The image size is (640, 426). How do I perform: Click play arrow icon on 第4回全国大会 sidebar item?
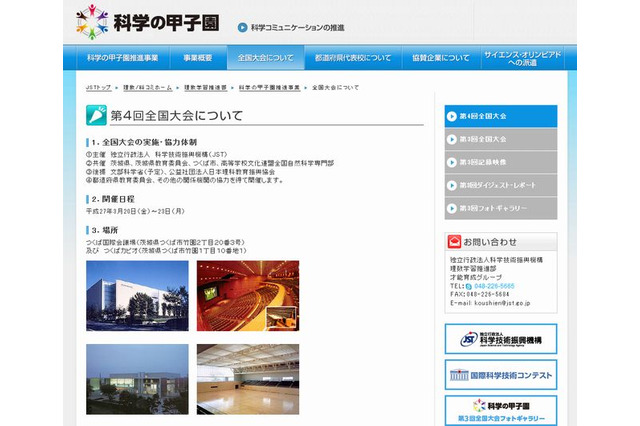[x=451, y=116]
